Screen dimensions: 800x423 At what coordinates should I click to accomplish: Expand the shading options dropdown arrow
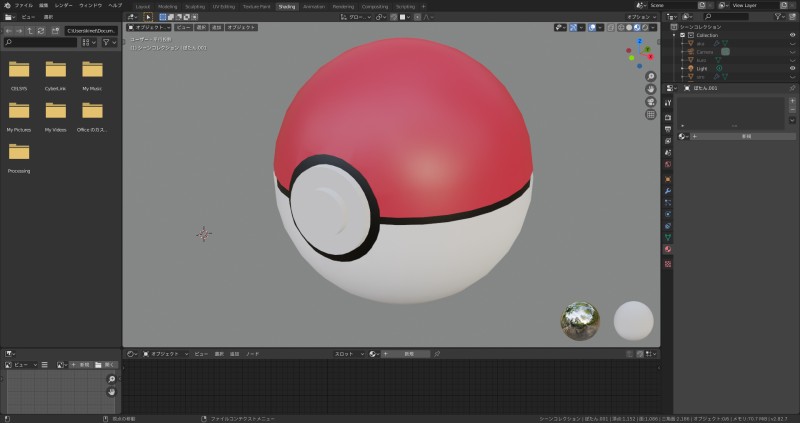pos(654,28)
